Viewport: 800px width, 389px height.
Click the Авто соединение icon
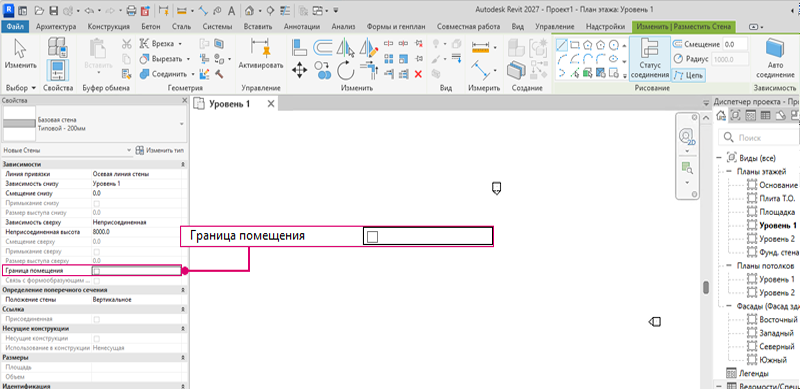click(x=774, y=59)
